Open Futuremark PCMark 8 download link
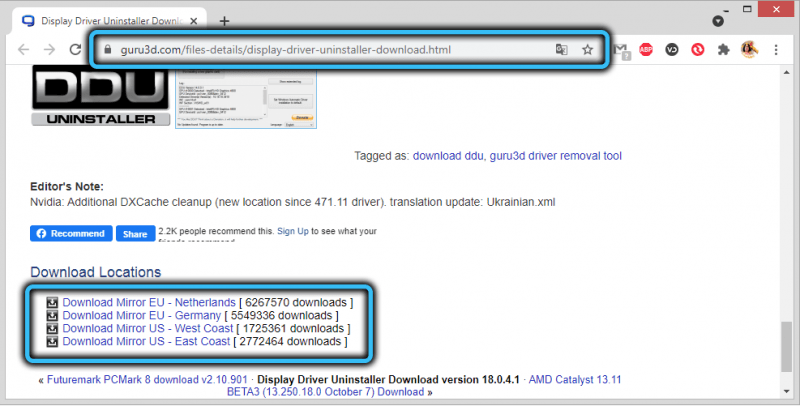The image size is (800, 406). [147, 380]
